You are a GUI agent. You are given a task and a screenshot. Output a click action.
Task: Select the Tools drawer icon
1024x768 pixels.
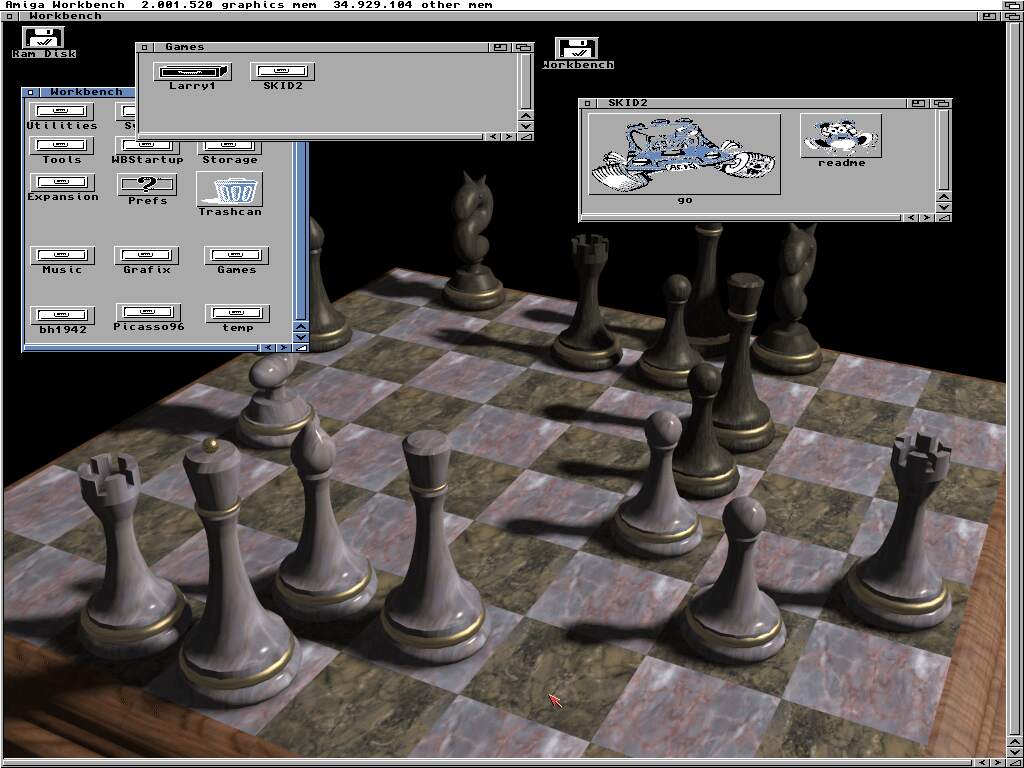[61, 146]
